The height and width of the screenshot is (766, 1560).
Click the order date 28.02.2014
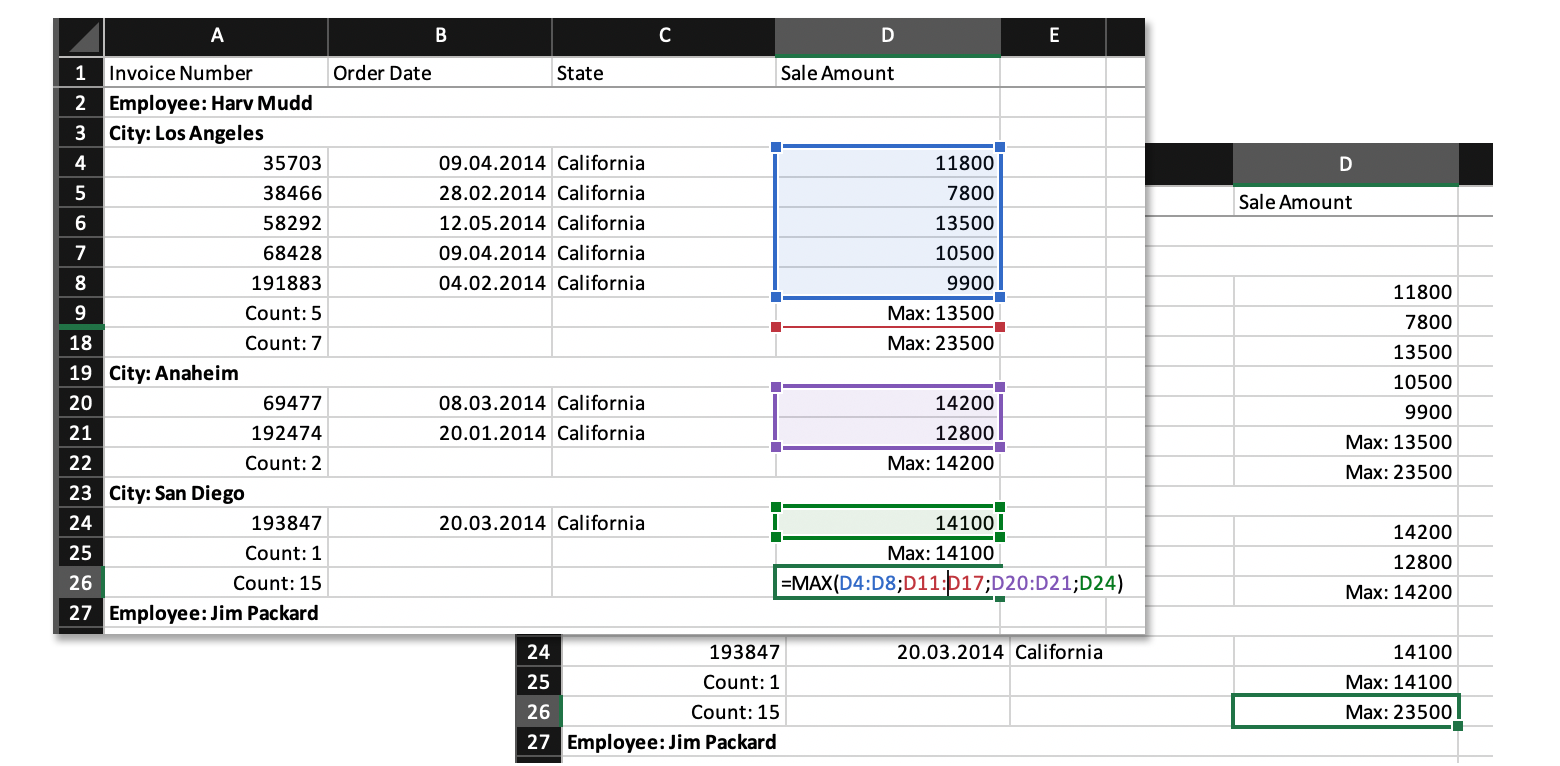click(440, 193)
